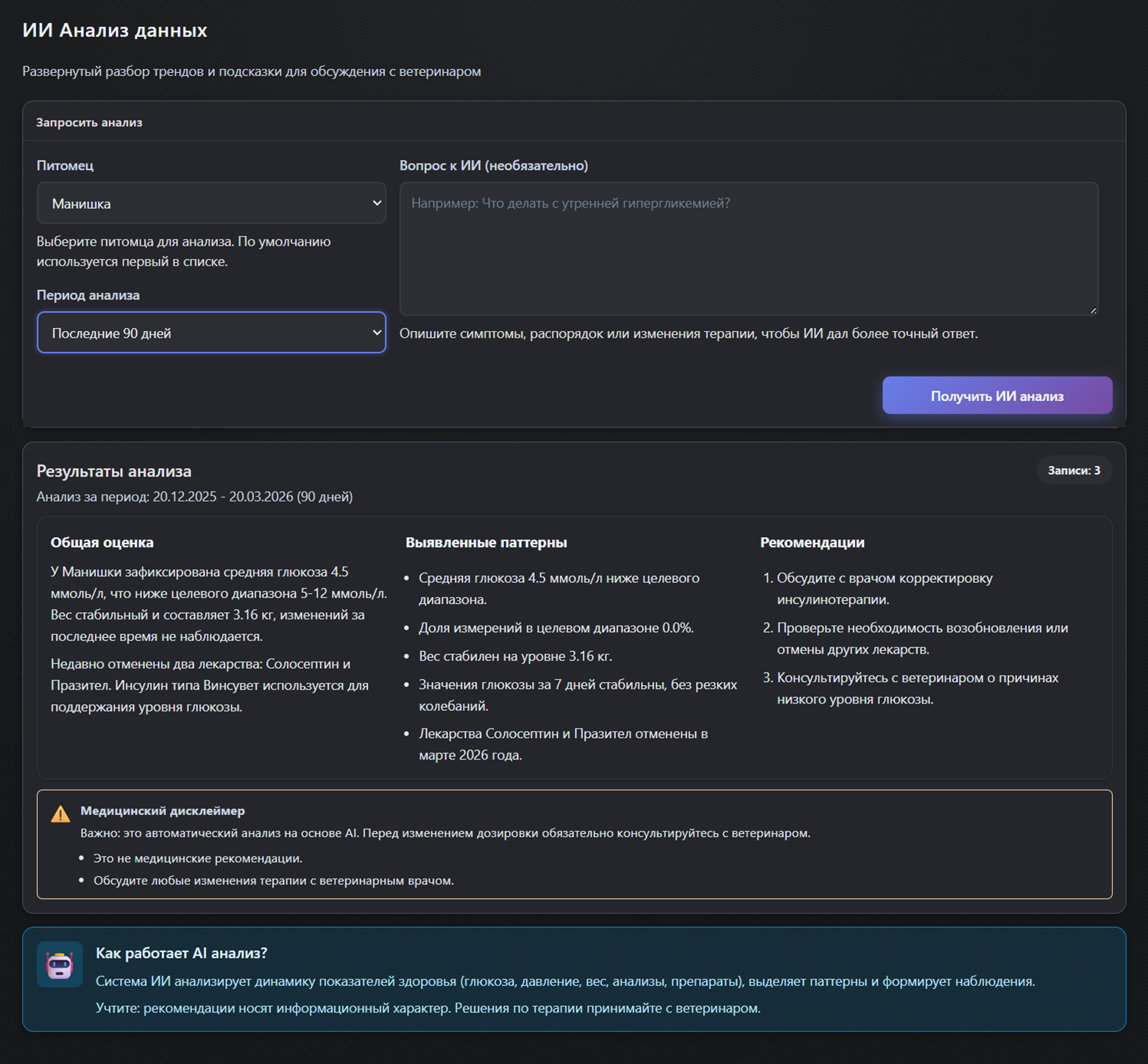Click the Запросить анализ panel header
Viewport: 1148px width, 1064px height.
(89, 123)
